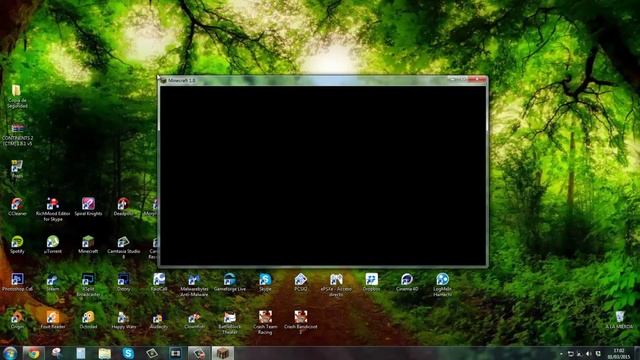This screenshot has width=640, height=360.
Task: Select the Recycle Bin desktop icon
Action: pos(620,320)
